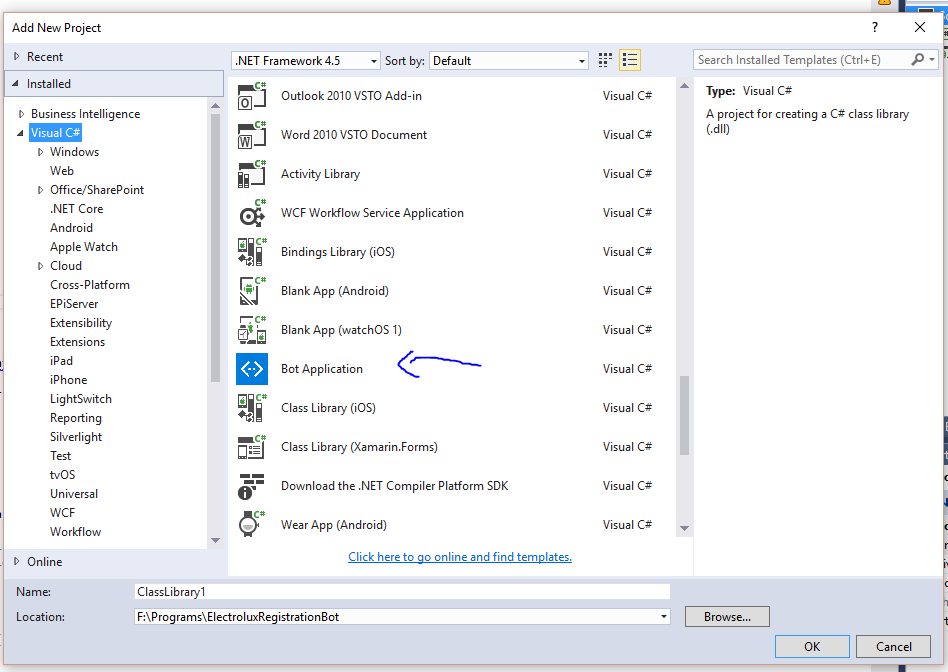This screenshot has width=948, height=672.
Task: Open the search options dropdown arrow
Action: (932, 59)
